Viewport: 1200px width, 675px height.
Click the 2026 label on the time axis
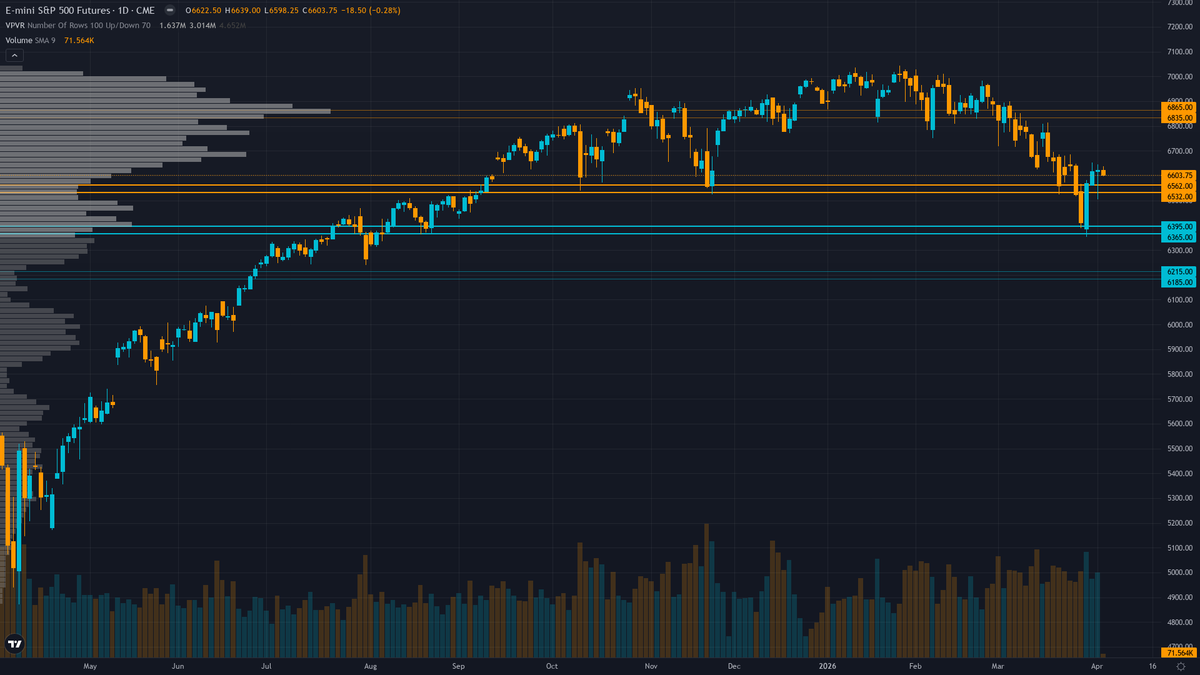coord(828,664)
